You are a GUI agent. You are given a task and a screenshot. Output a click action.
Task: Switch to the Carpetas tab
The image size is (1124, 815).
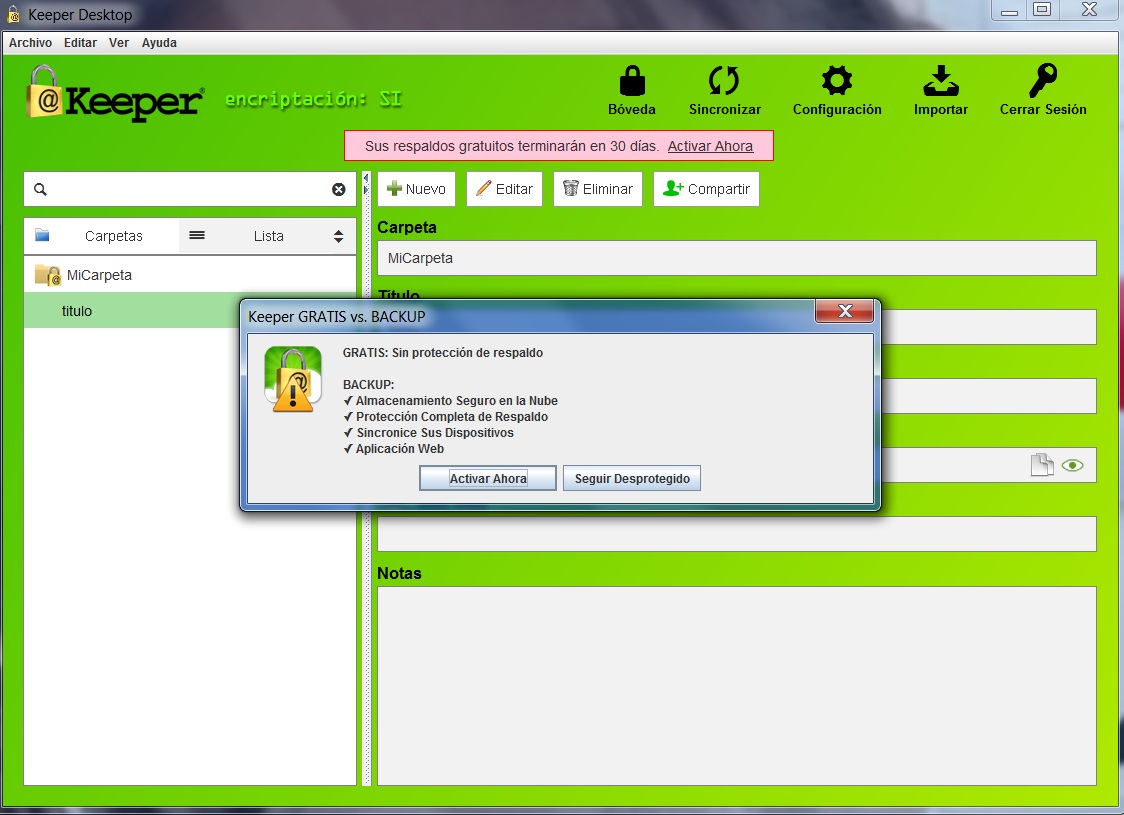[101, 236]
